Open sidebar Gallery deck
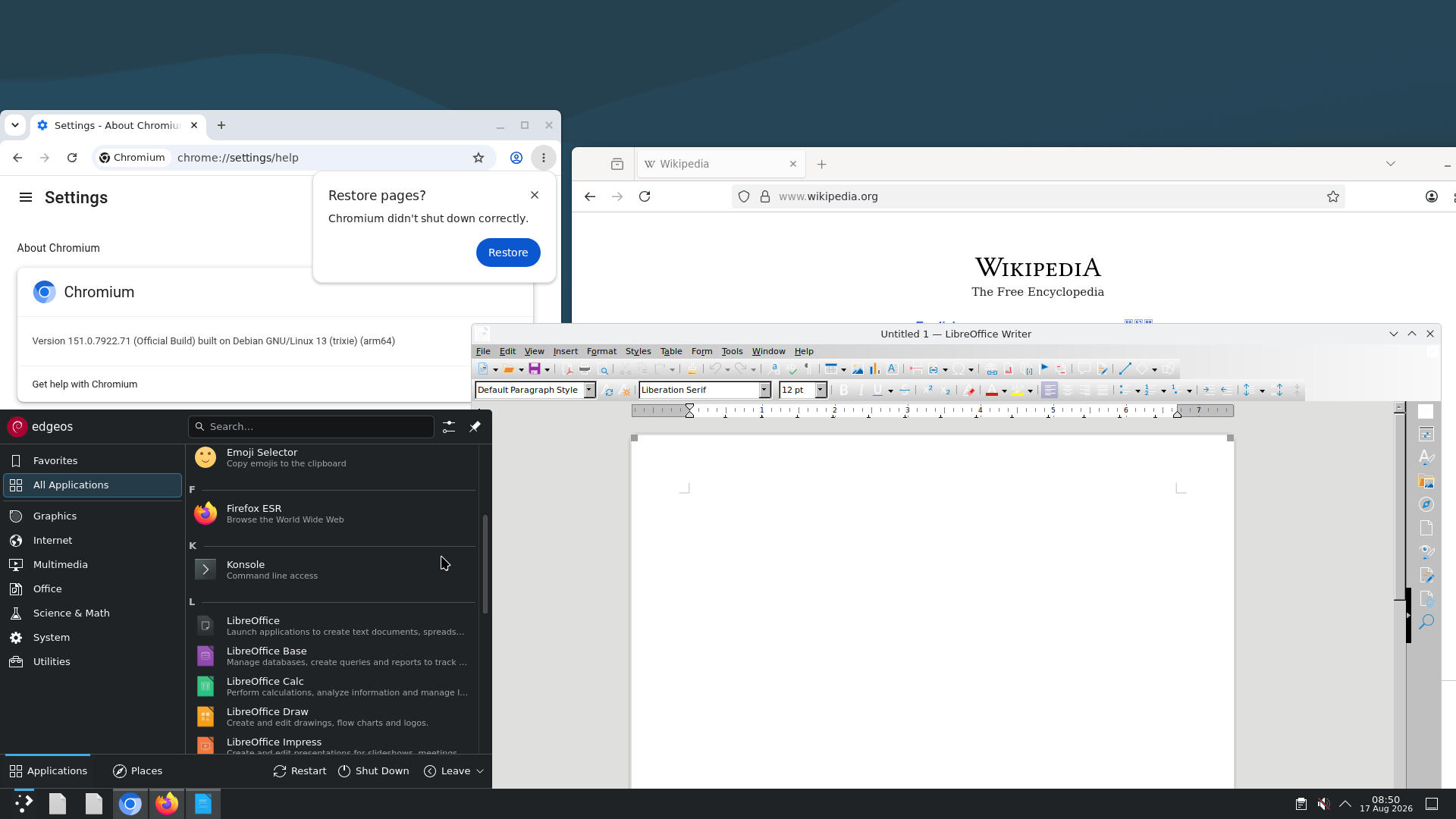 pos(1426,482)
